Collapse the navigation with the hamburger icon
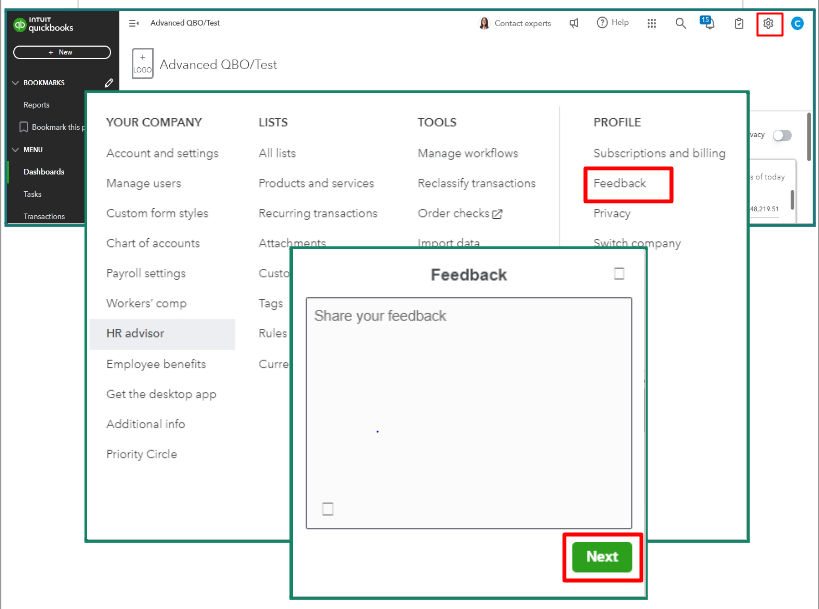Screen dimensions: 819x609 point(134,23)
